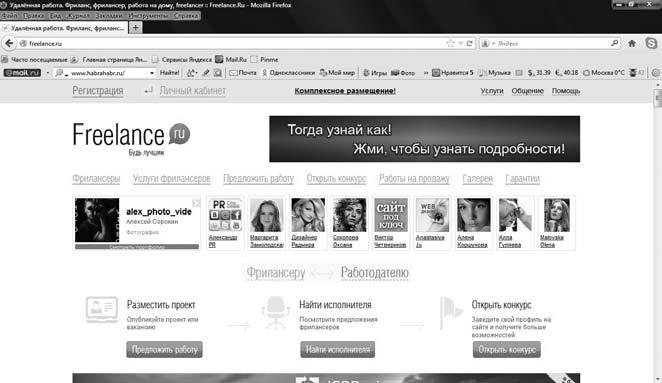
Task: Open the Вид menu
Action: click(x=55, y=16)
